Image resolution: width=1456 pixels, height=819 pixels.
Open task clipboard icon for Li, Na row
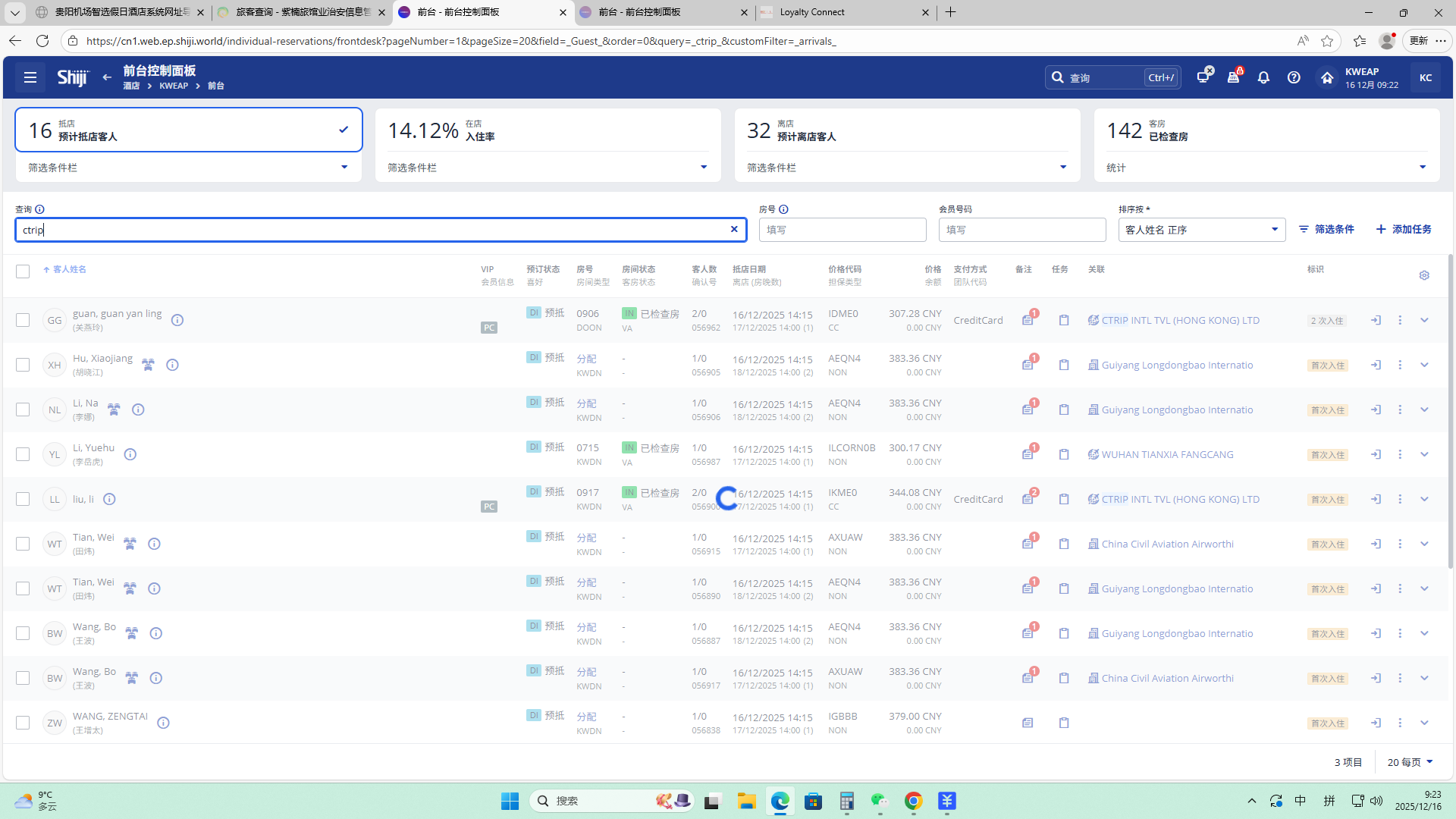click(x=1064, y=409)
